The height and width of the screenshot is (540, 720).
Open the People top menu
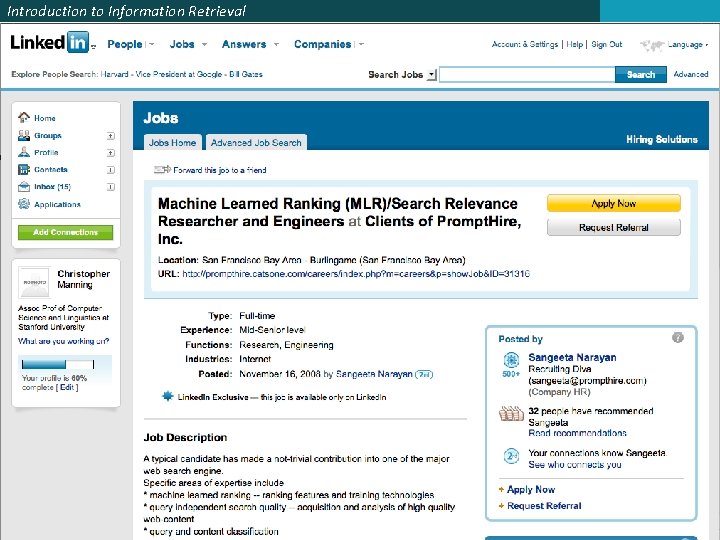[124, 44]
